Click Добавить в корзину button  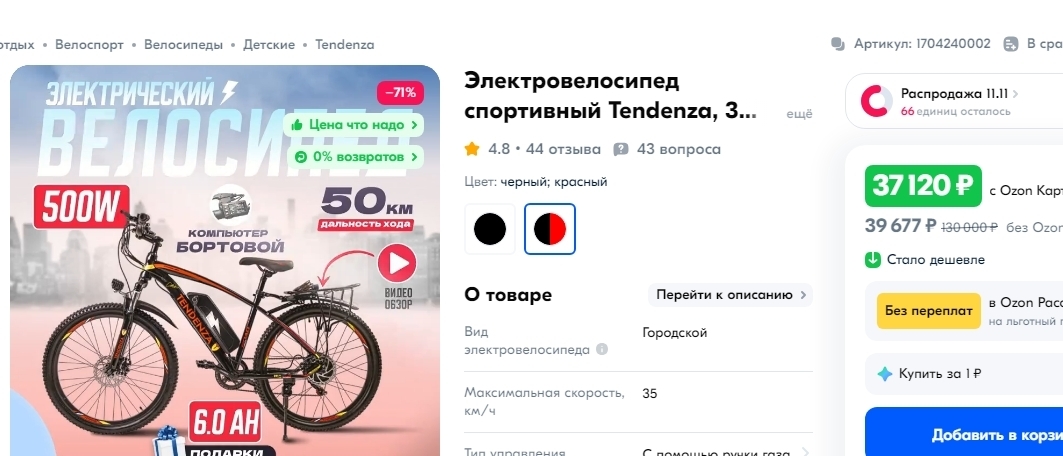pos(964,434)
